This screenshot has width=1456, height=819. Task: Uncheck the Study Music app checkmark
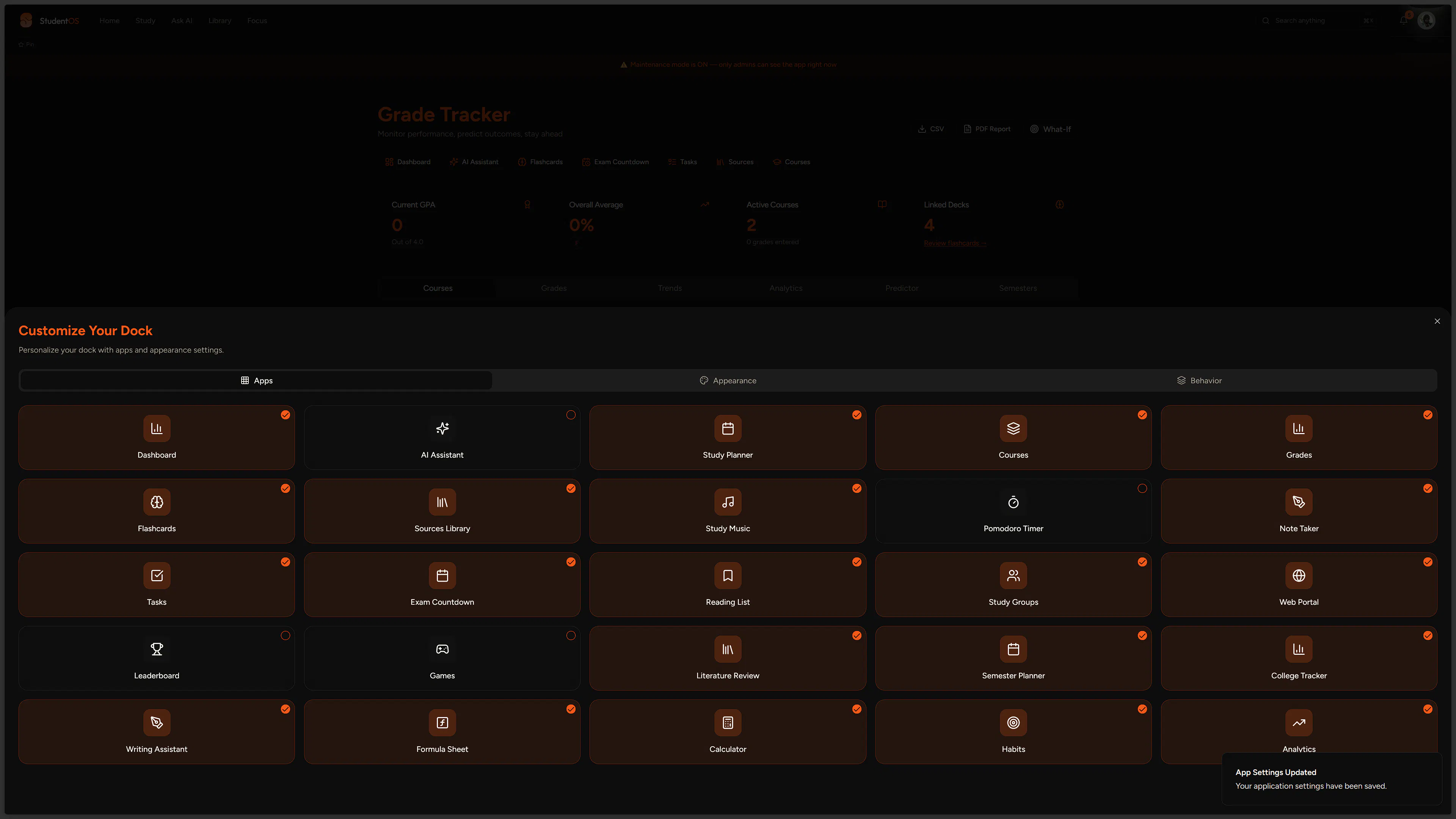click(857, 488)
